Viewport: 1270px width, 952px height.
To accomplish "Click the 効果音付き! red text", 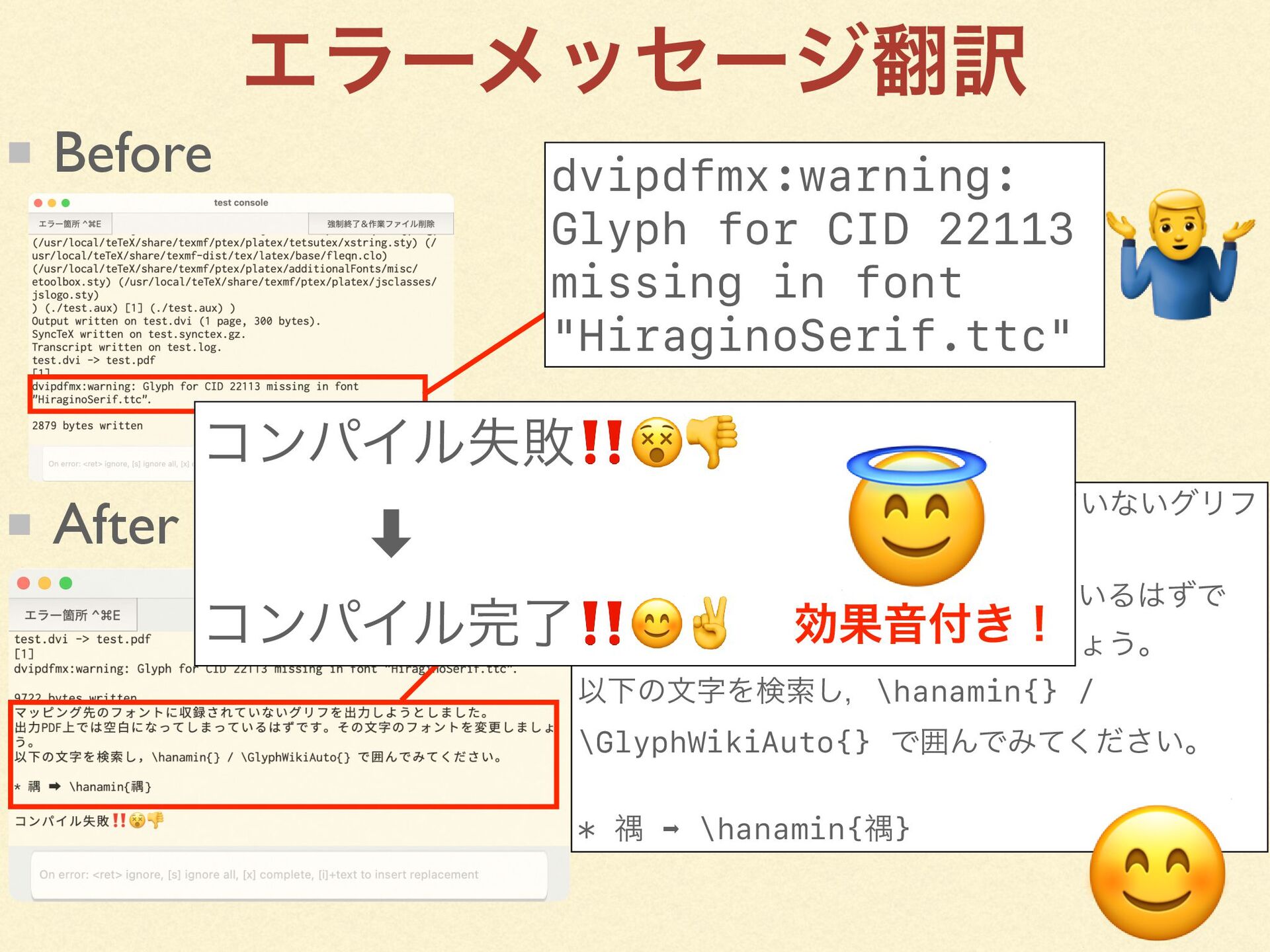I will [921, 623].
